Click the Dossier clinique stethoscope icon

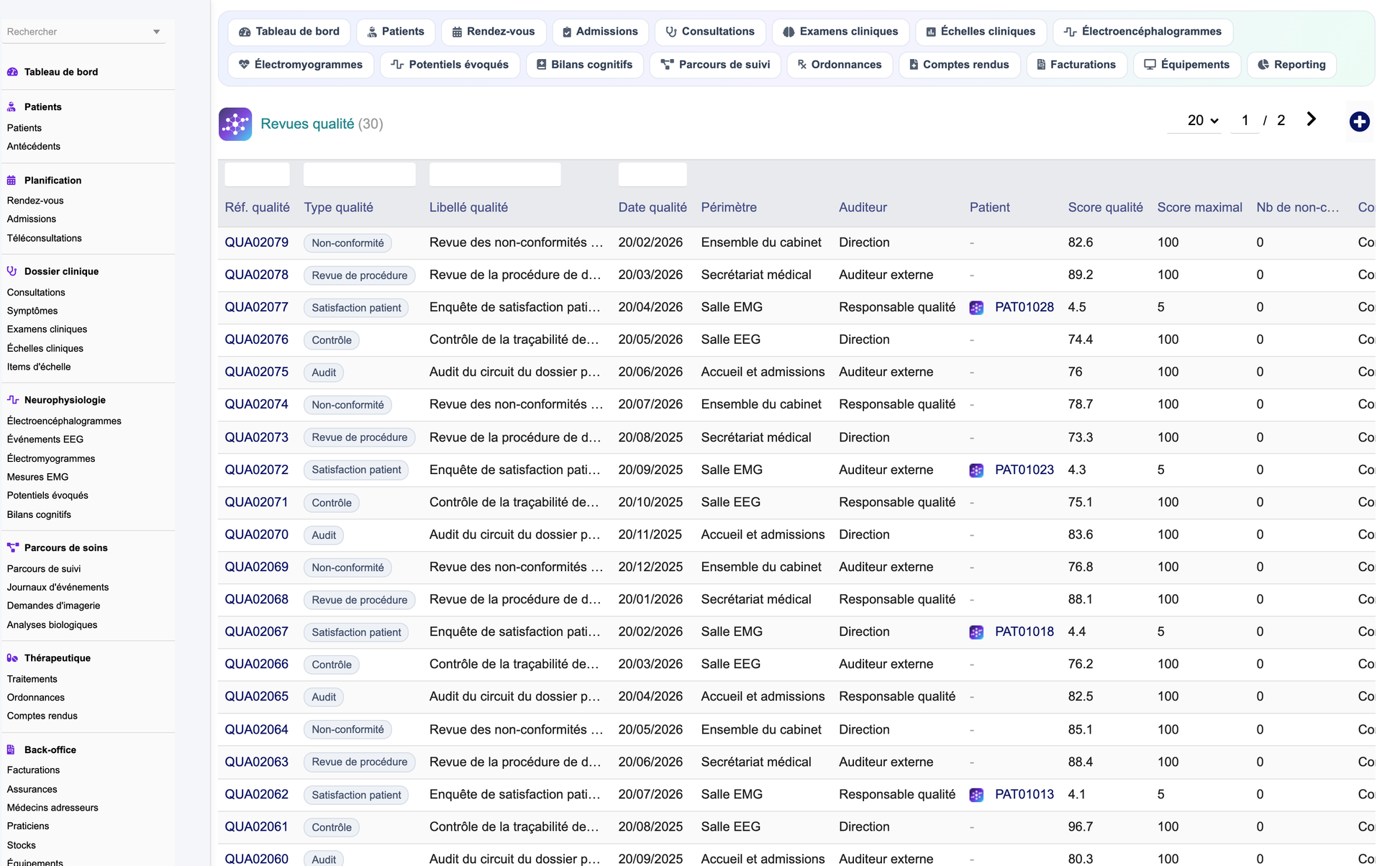12,271
